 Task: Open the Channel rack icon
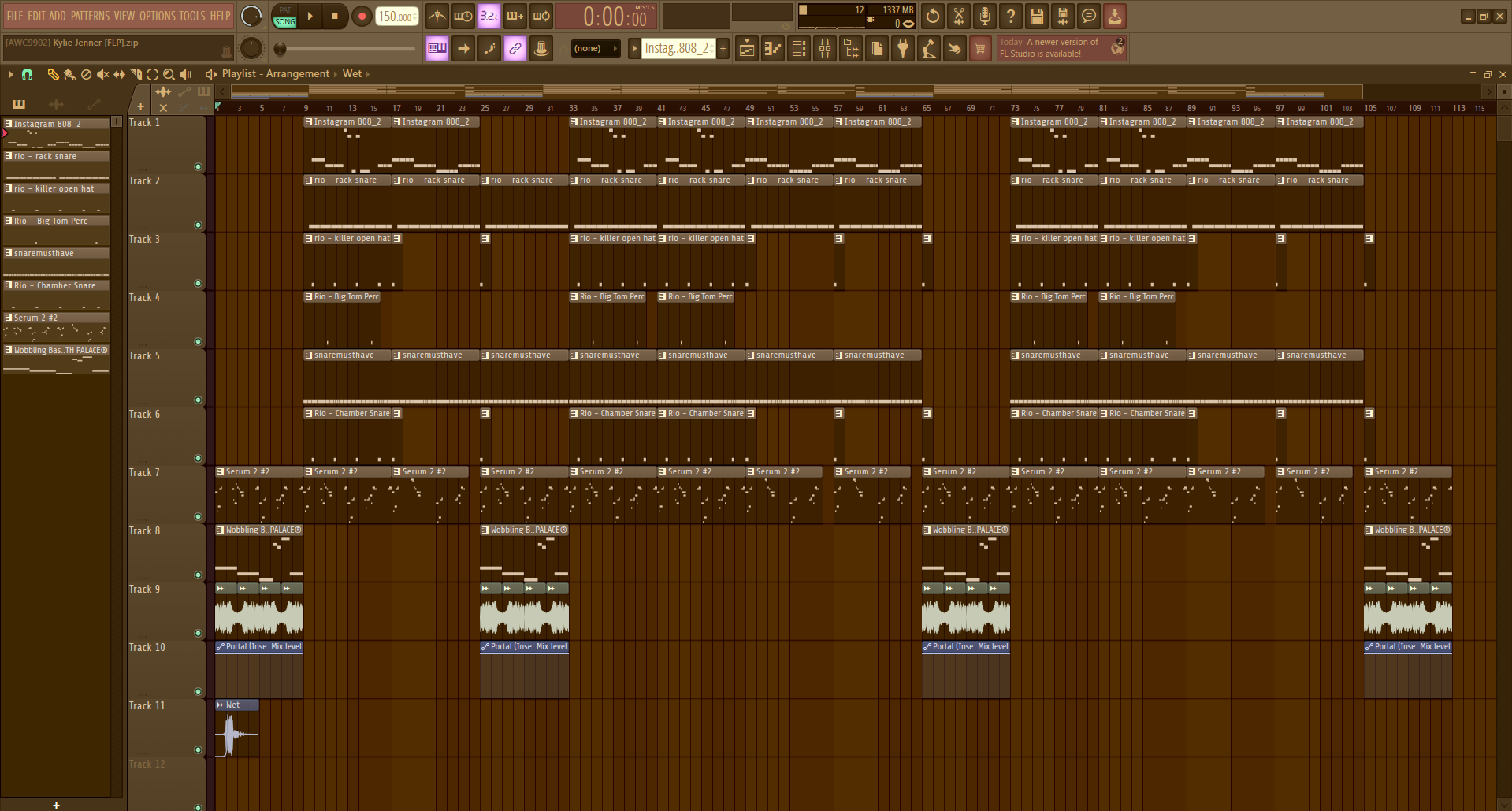[x=799, y=49]
